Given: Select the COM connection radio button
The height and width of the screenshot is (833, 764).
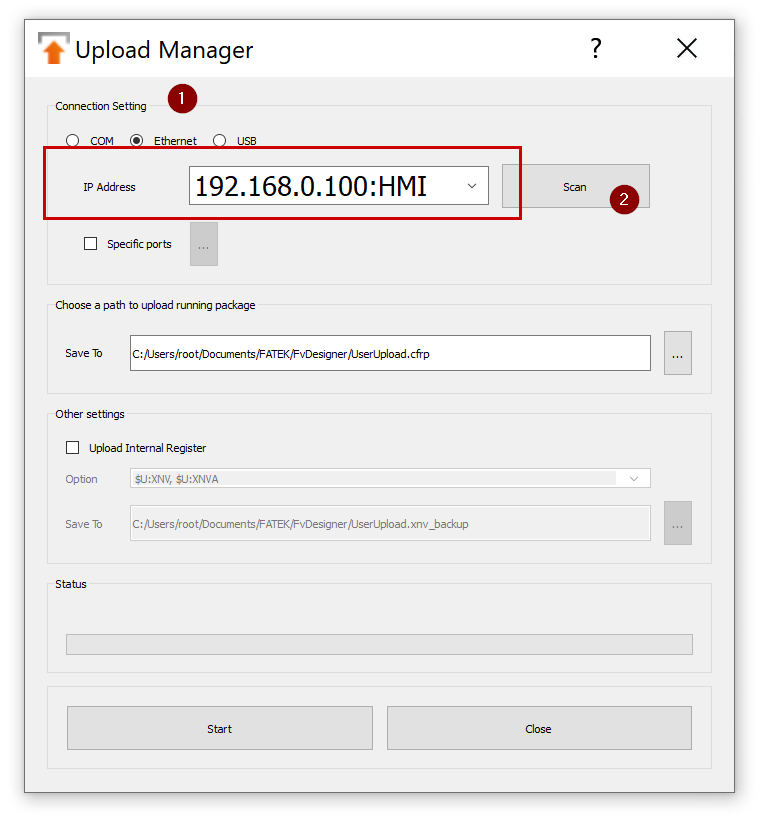Looking at the screenshot, I should [x=73, y=141].
